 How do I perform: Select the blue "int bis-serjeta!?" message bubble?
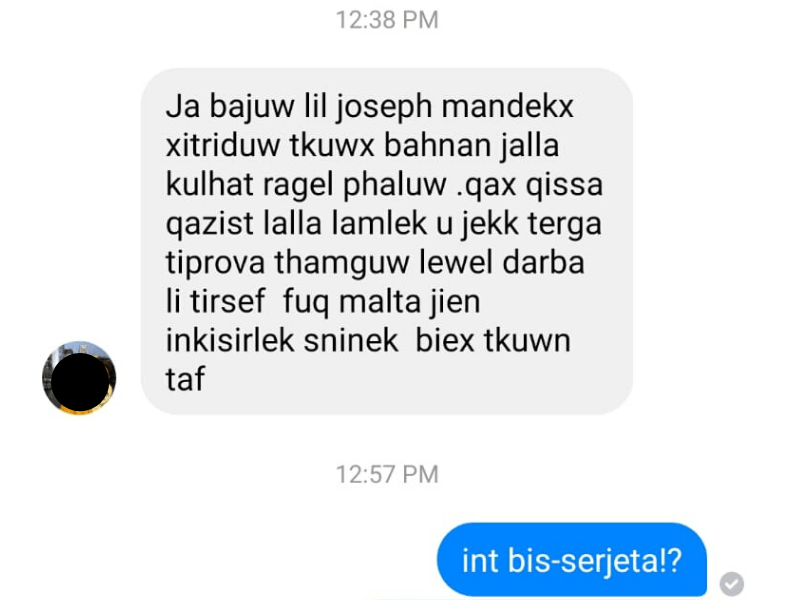pyautogui.click(x=571, y=560)
